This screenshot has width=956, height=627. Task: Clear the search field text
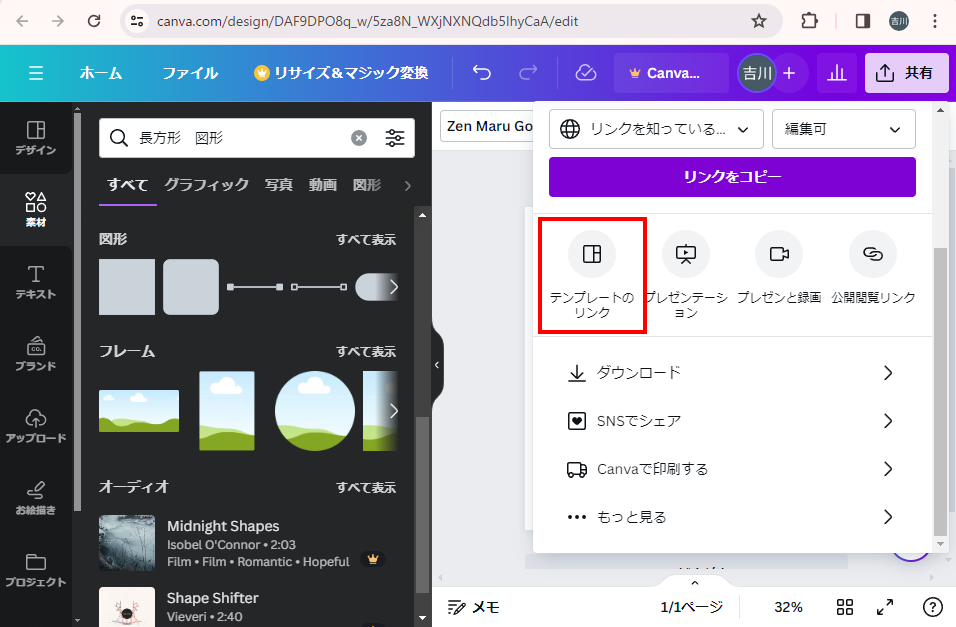pos(359,138)
